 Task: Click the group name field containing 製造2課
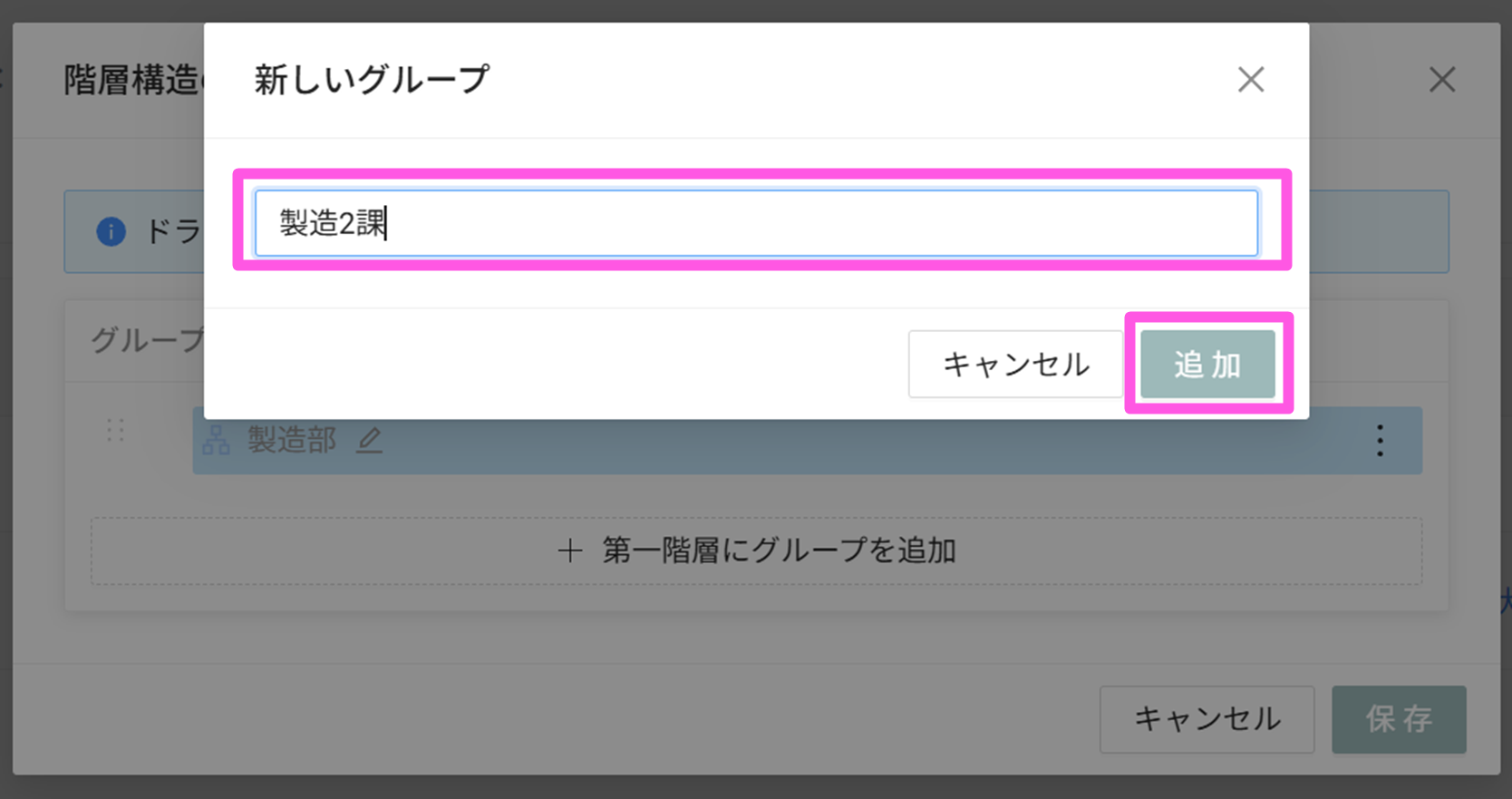click(x=756, y=223)
